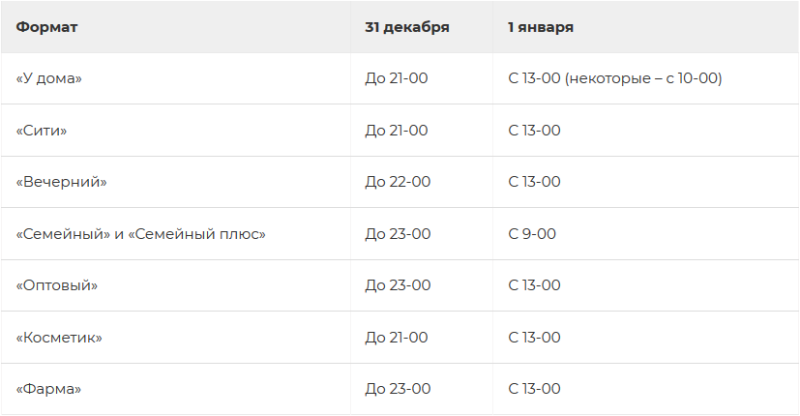Image resolution: width=800 pixels, height=416 pixels.
Task: Select «Семейный» и «Семейный плюс» cell
Action: point(141,234)
